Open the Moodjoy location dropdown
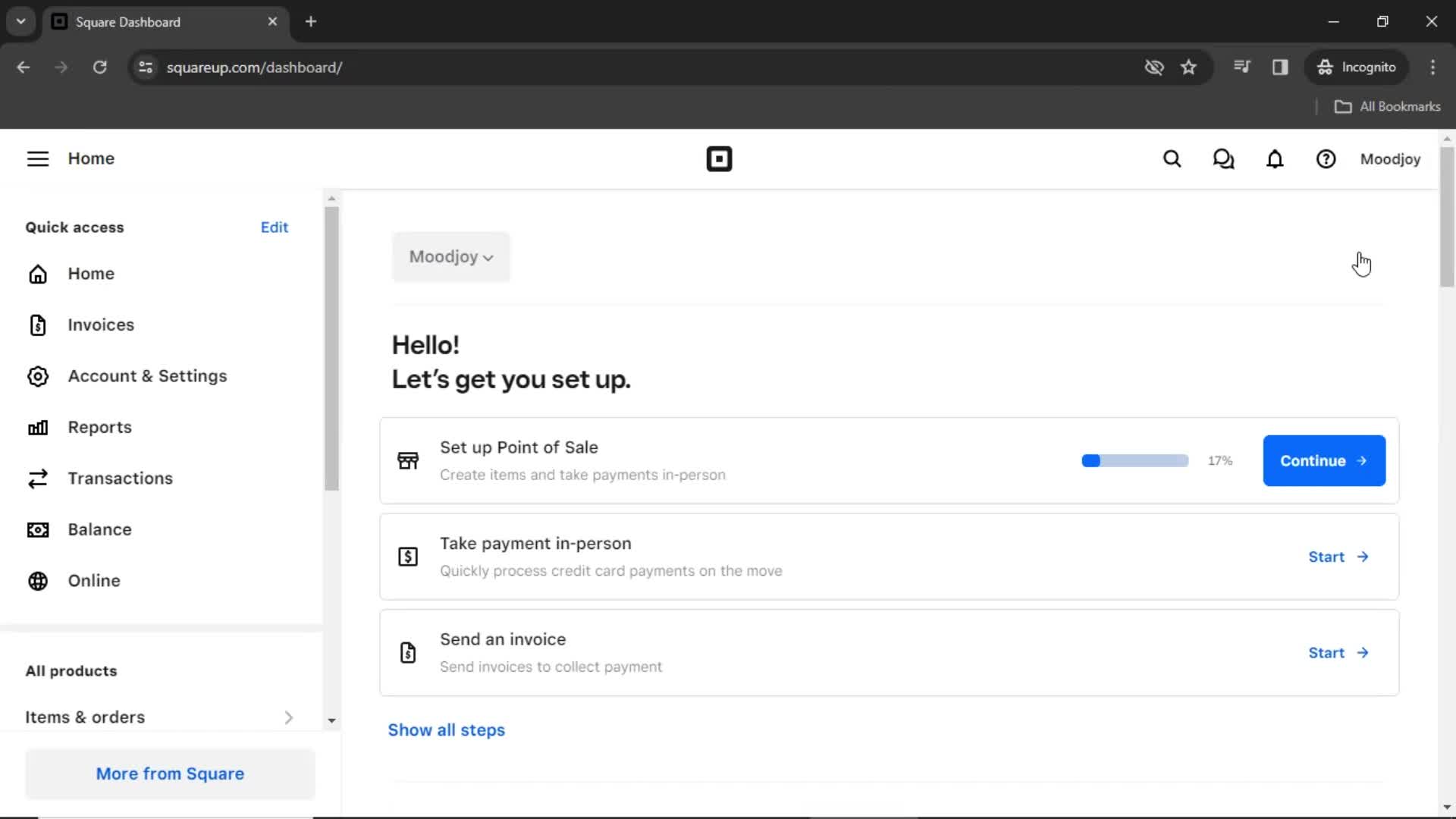Screen dimensions: 1456x819 [451, 257]
